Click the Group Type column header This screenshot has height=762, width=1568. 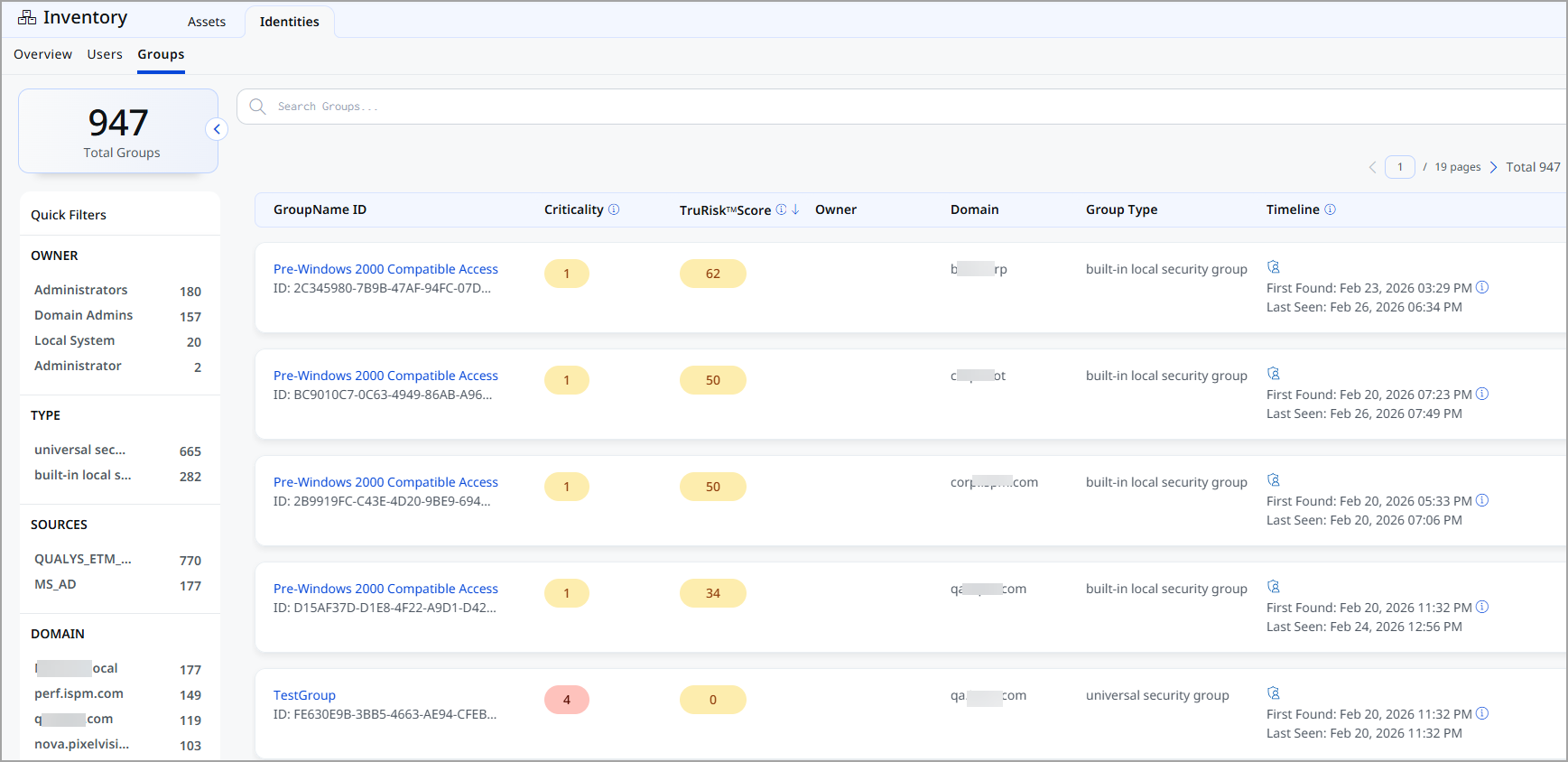(x=1121, y=209)
